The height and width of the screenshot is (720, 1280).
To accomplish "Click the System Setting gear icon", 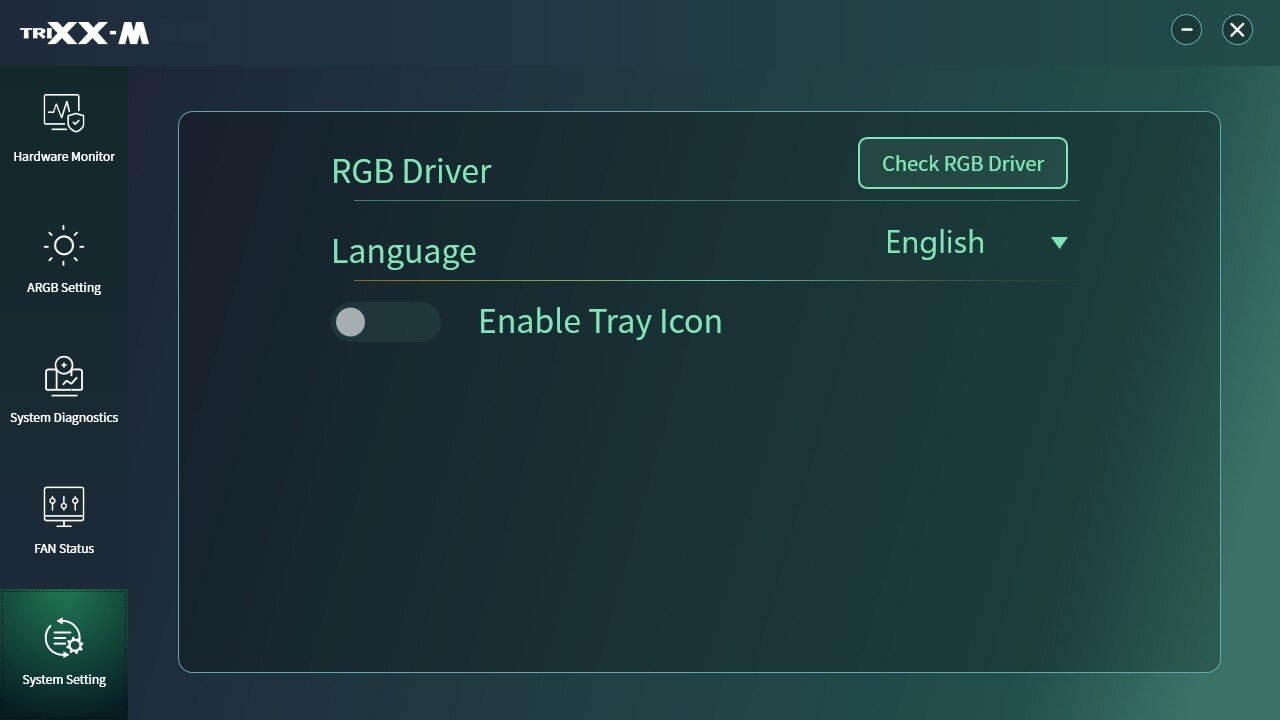I will click(x=64, y=638).
